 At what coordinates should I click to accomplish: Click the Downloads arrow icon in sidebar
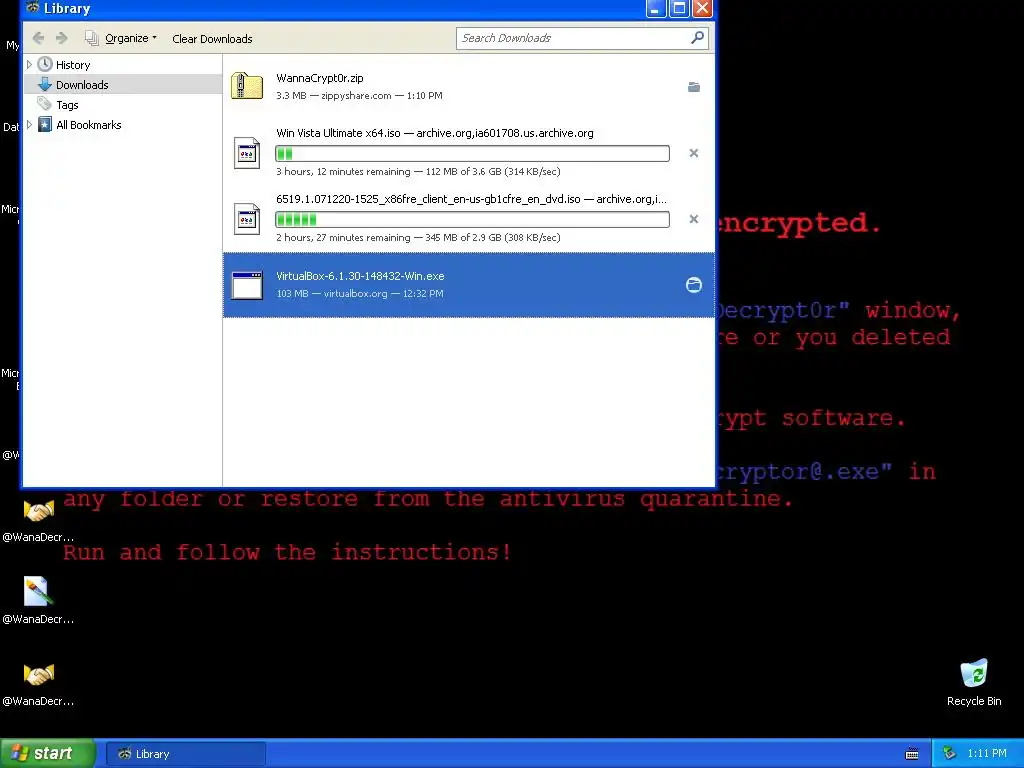point(44,84)
